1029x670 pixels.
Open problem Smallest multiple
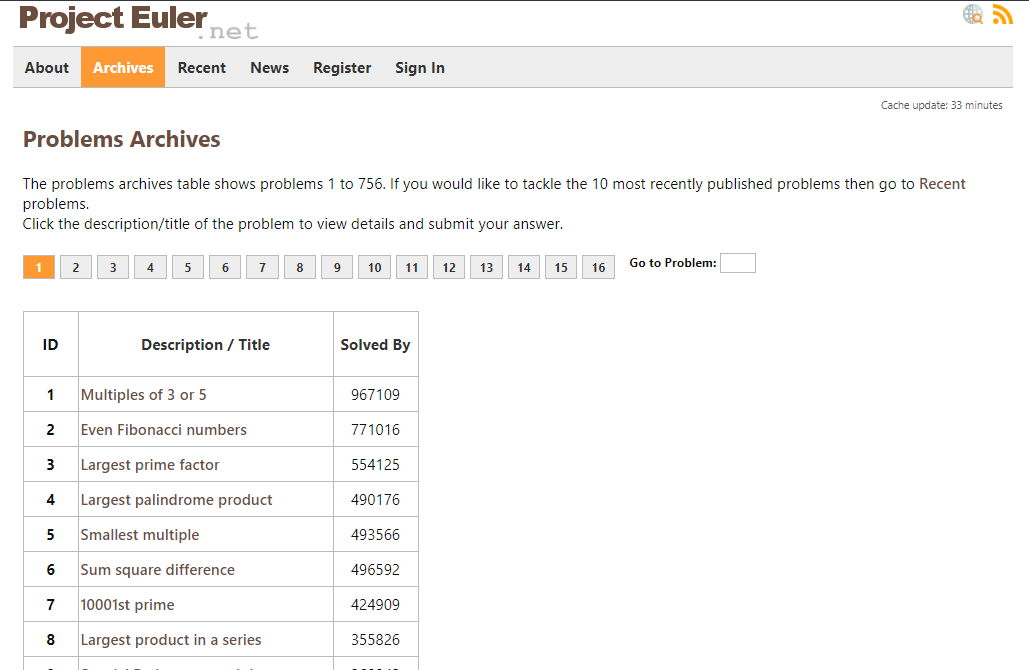[140, 535]
